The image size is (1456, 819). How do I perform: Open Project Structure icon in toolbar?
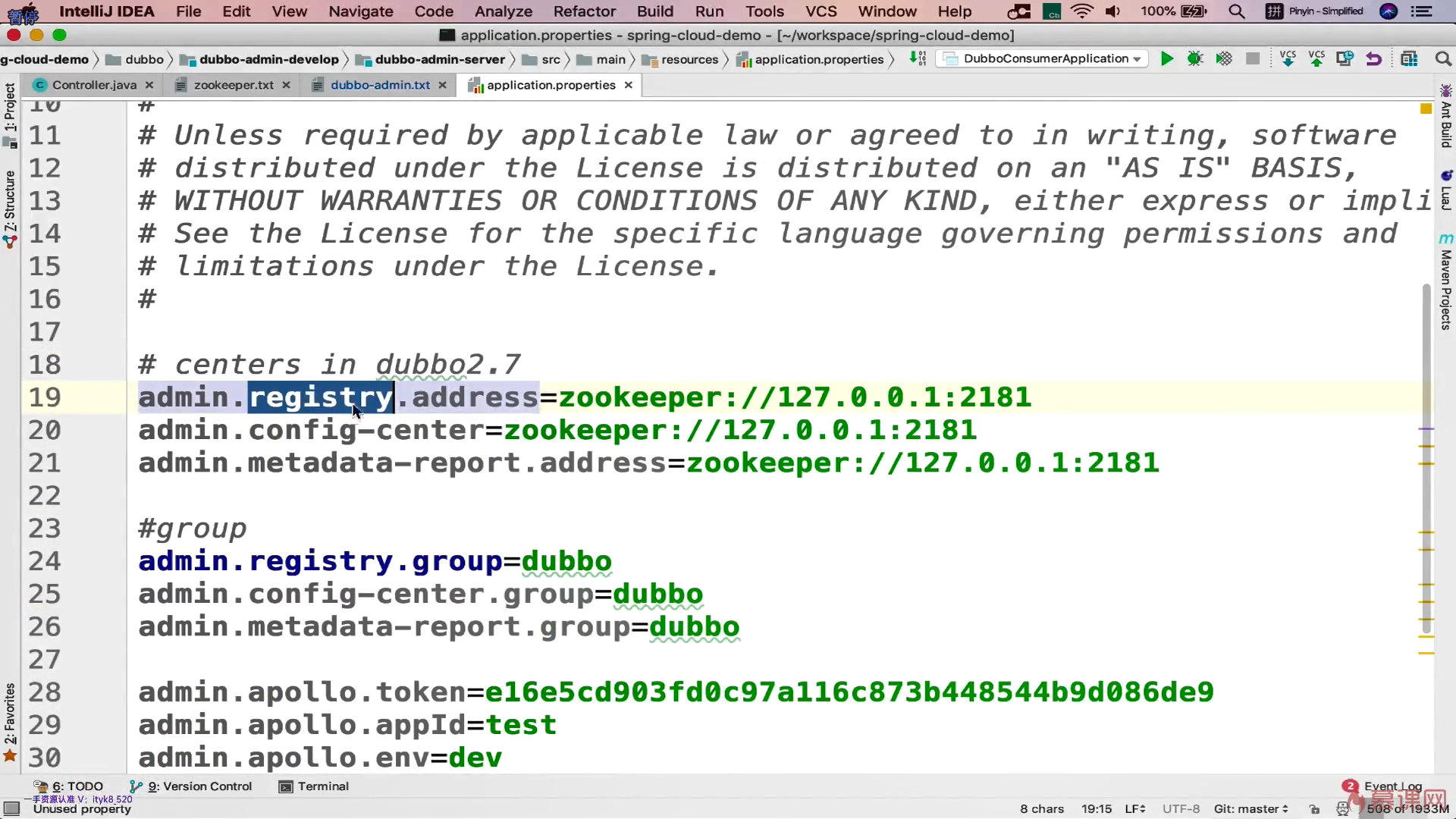(x=1409, y=59)
